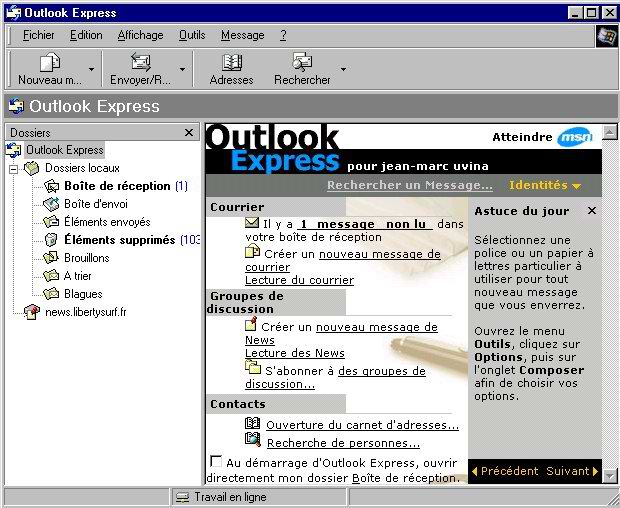Click the A trier folder icon
The image size is (620, 508).
click(x=51, y=276)
